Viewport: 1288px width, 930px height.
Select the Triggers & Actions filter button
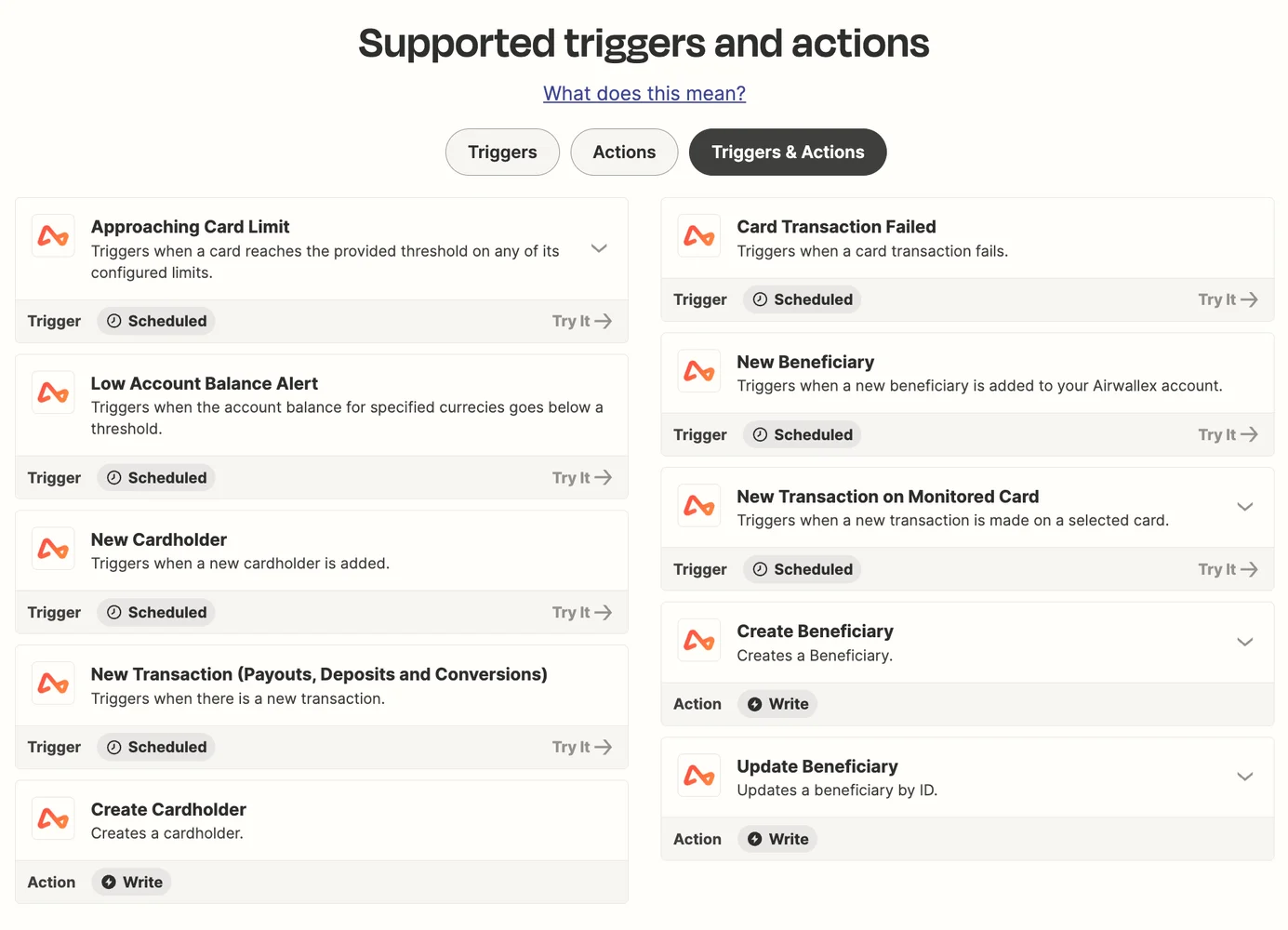(x=787, y=152)
